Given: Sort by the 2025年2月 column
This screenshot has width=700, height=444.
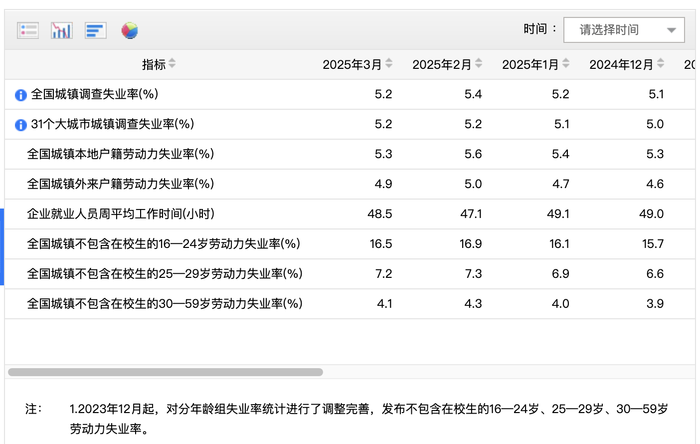Looking at the screenshot, I should [x=479, y=64].
